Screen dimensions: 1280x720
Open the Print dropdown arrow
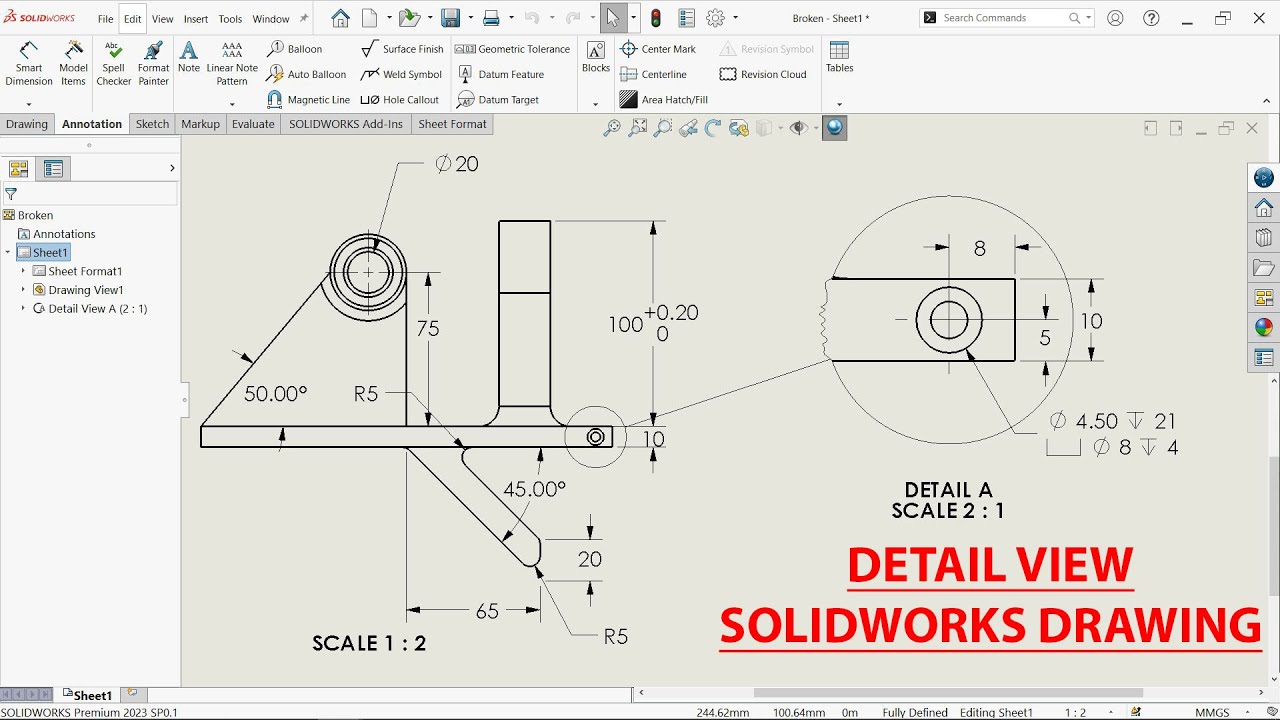[x=511, y=18]
